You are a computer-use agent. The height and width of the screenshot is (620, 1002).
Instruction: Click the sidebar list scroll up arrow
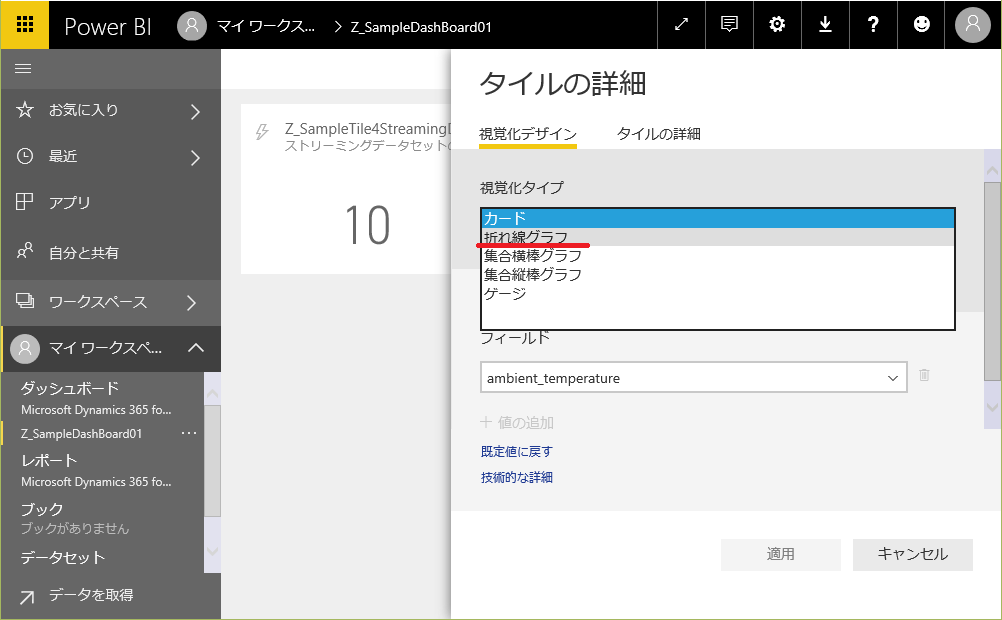[212, 394]
